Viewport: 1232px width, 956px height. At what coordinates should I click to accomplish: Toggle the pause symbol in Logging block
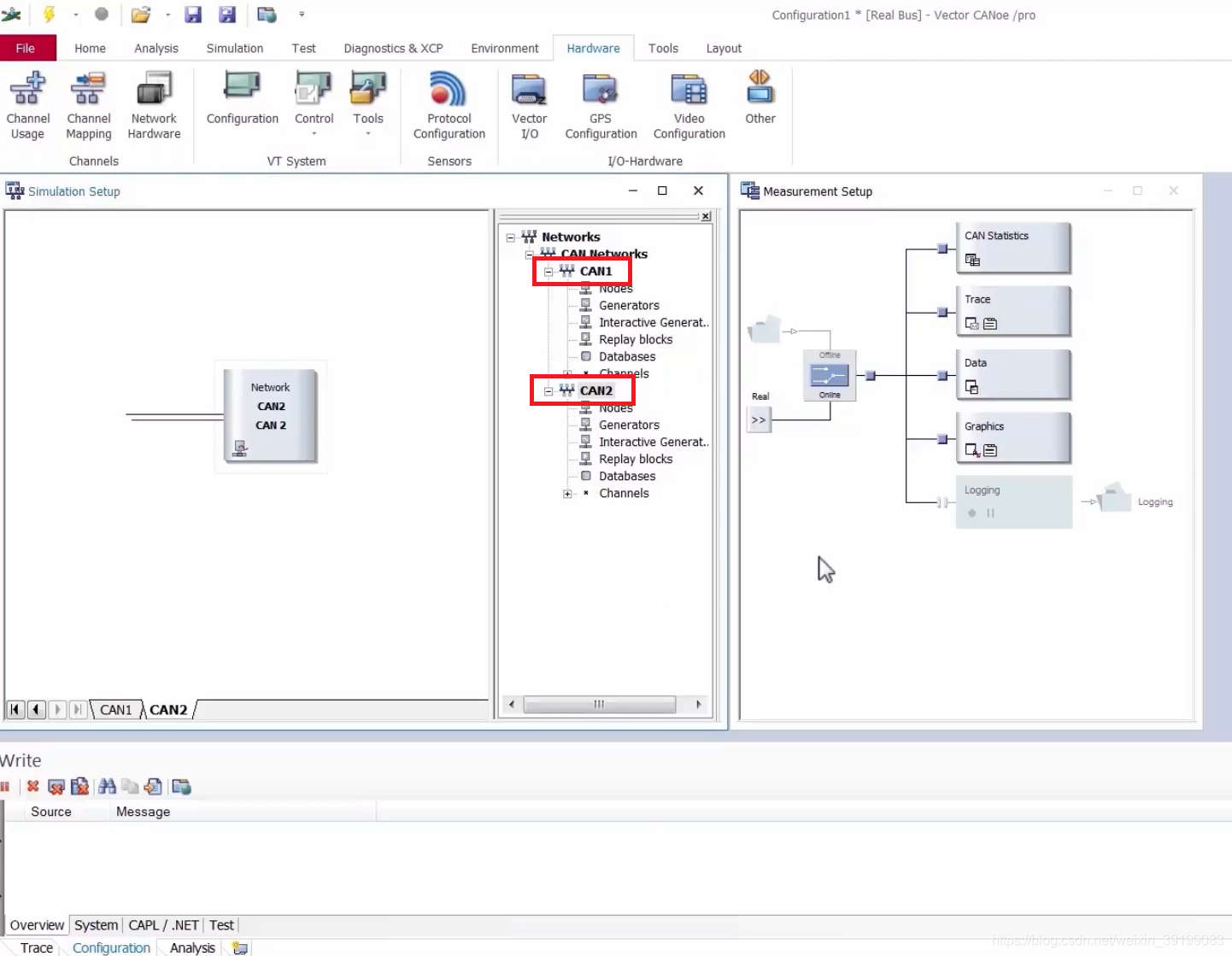tap(991, 513)
